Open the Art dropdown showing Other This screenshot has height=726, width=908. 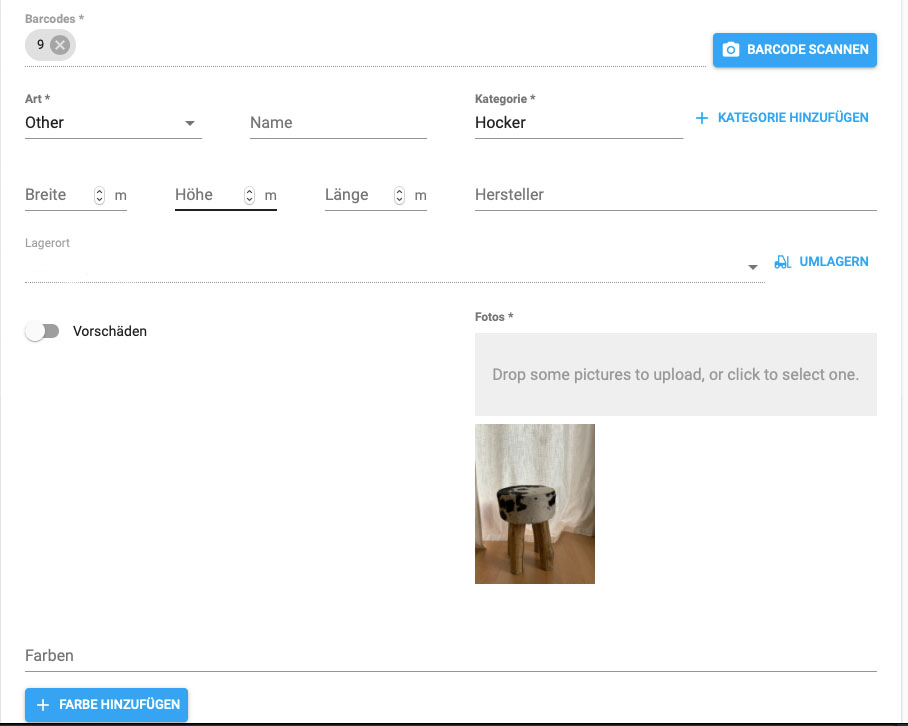point(113,123)
